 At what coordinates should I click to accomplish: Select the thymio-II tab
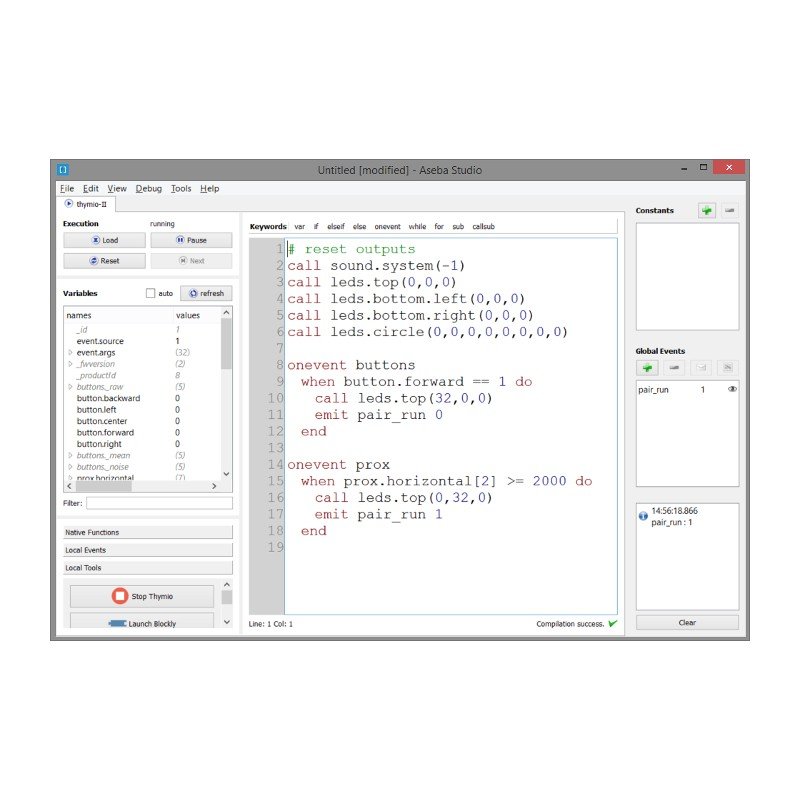[86, 203]
